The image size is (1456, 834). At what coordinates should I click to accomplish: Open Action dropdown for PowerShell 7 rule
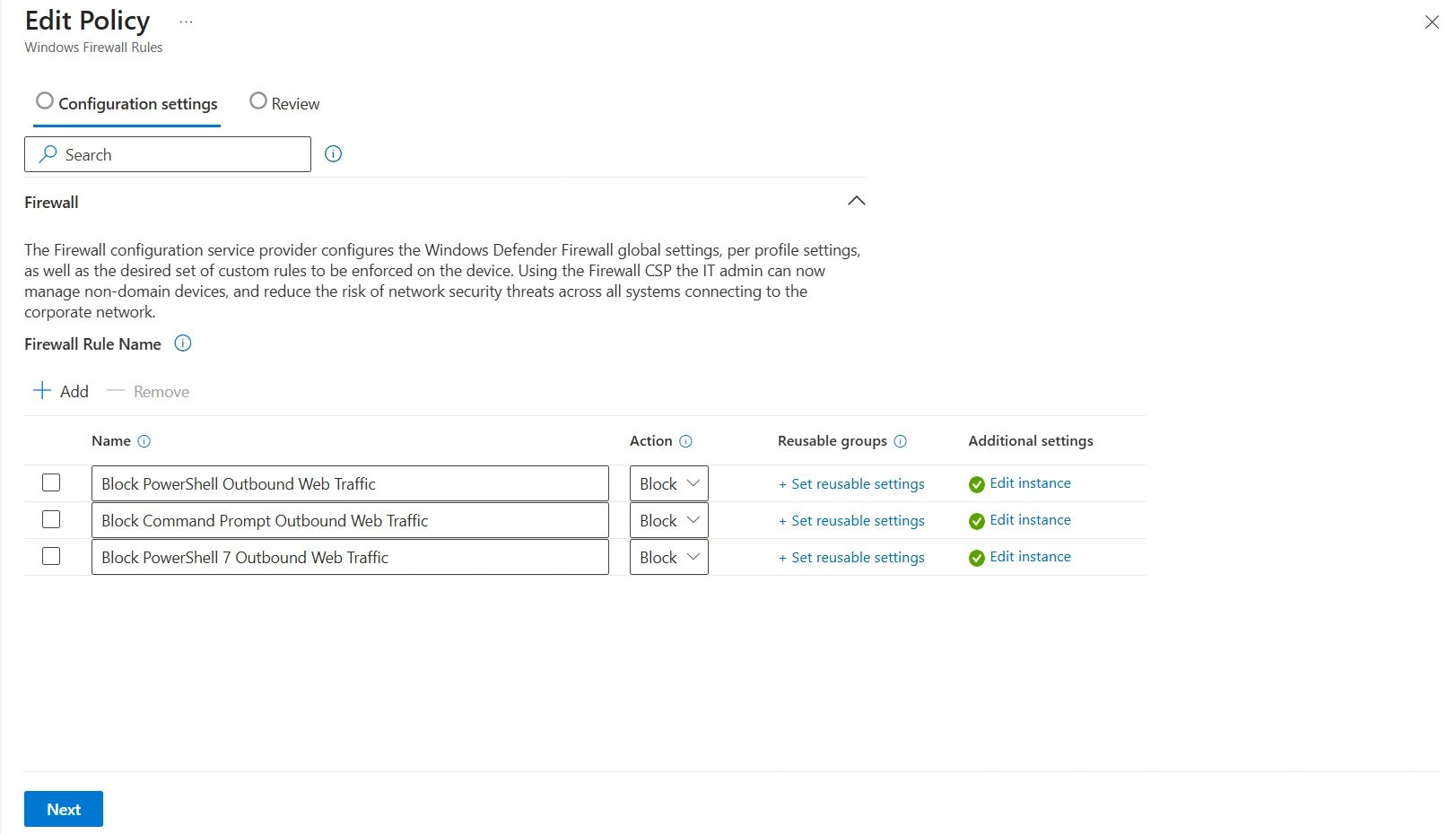pyautogui.click(x=669, y=557)
